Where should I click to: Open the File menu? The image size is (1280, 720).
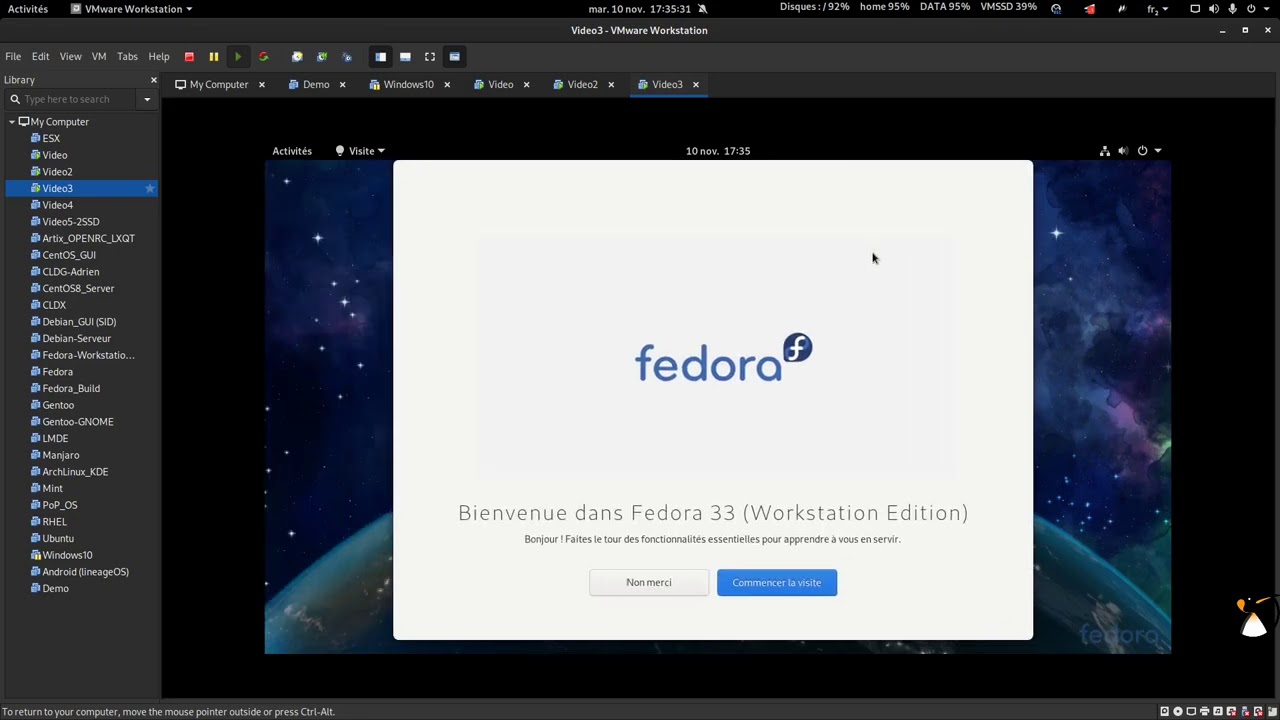[13, 57]
